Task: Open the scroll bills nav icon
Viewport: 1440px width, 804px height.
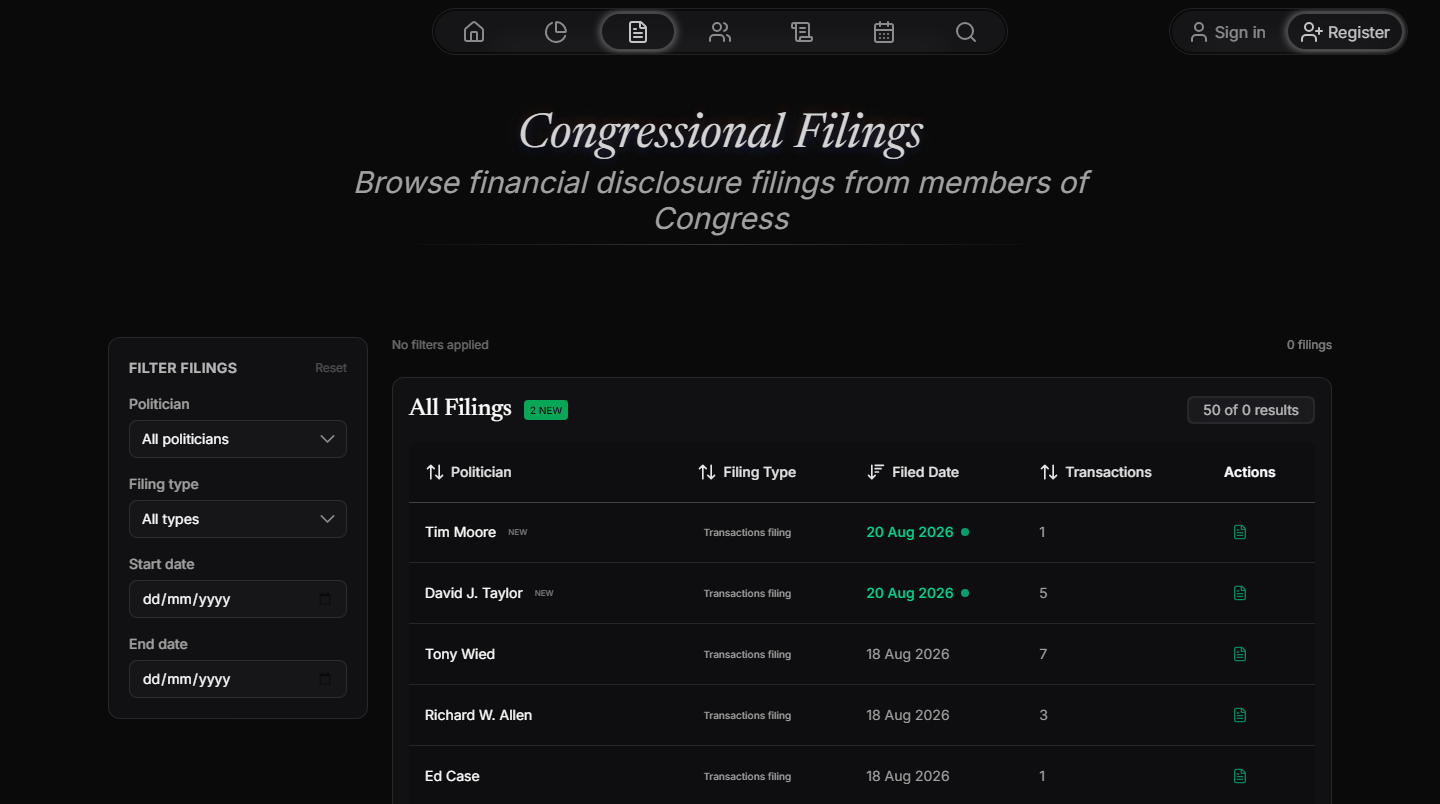Action: pyautogui.click(x=802, y=32)
